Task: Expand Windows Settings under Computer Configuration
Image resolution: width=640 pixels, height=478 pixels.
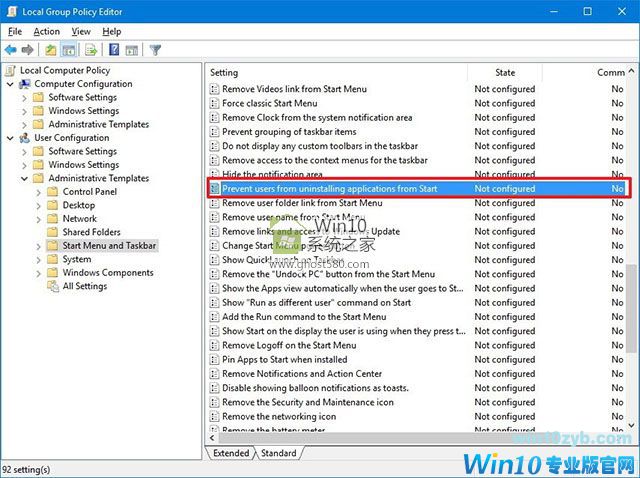Action: pyautogui.click(x=24, y=111)
